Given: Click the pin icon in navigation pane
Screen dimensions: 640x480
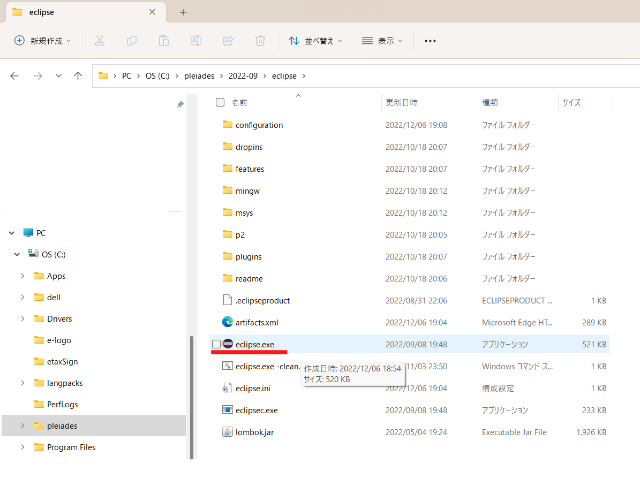Looking at the screenshot, I should tap(180, 105).
